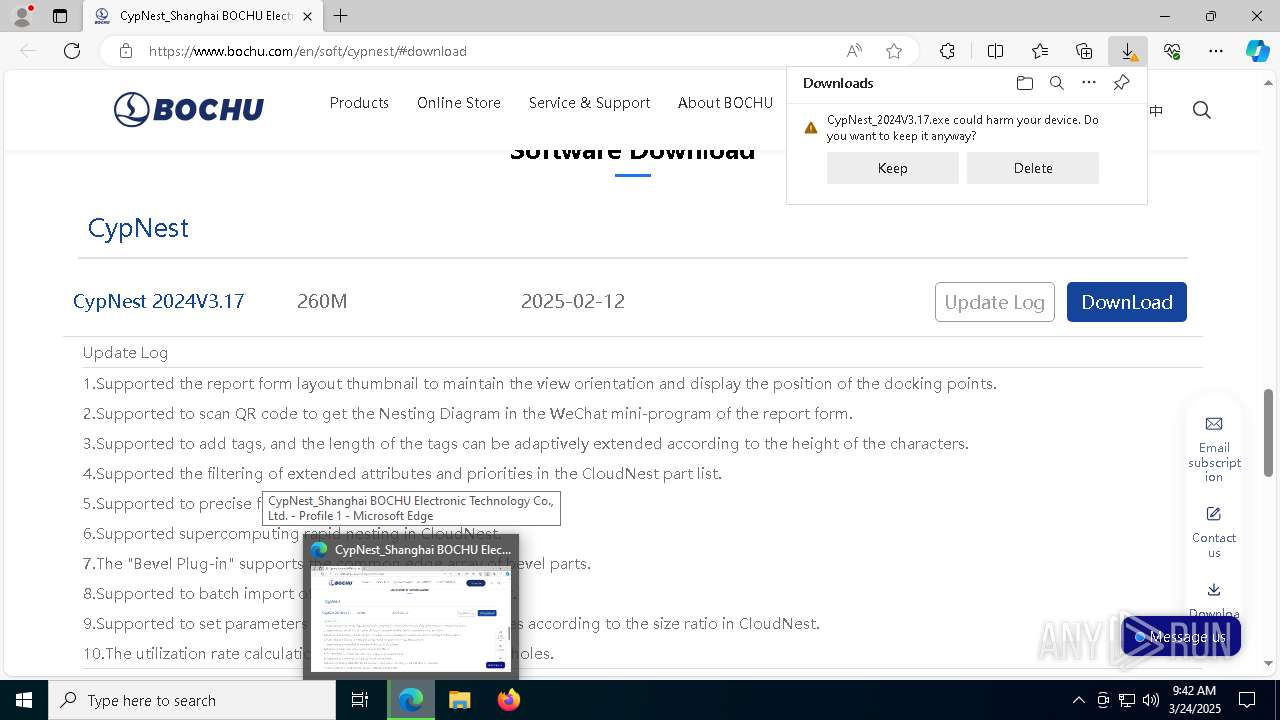The height and width of the screenshot is (720, 1280).
Task: Search downloads with magnifier icon
Action: (1056, 83)
